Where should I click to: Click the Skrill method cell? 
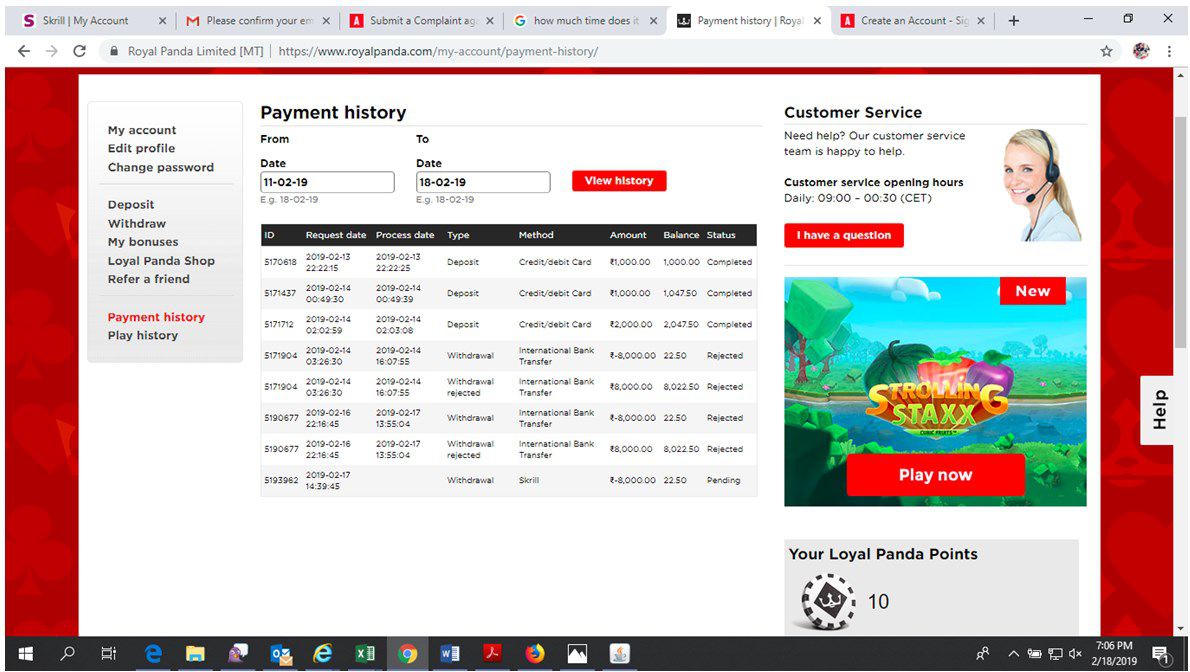coord(529,480)
